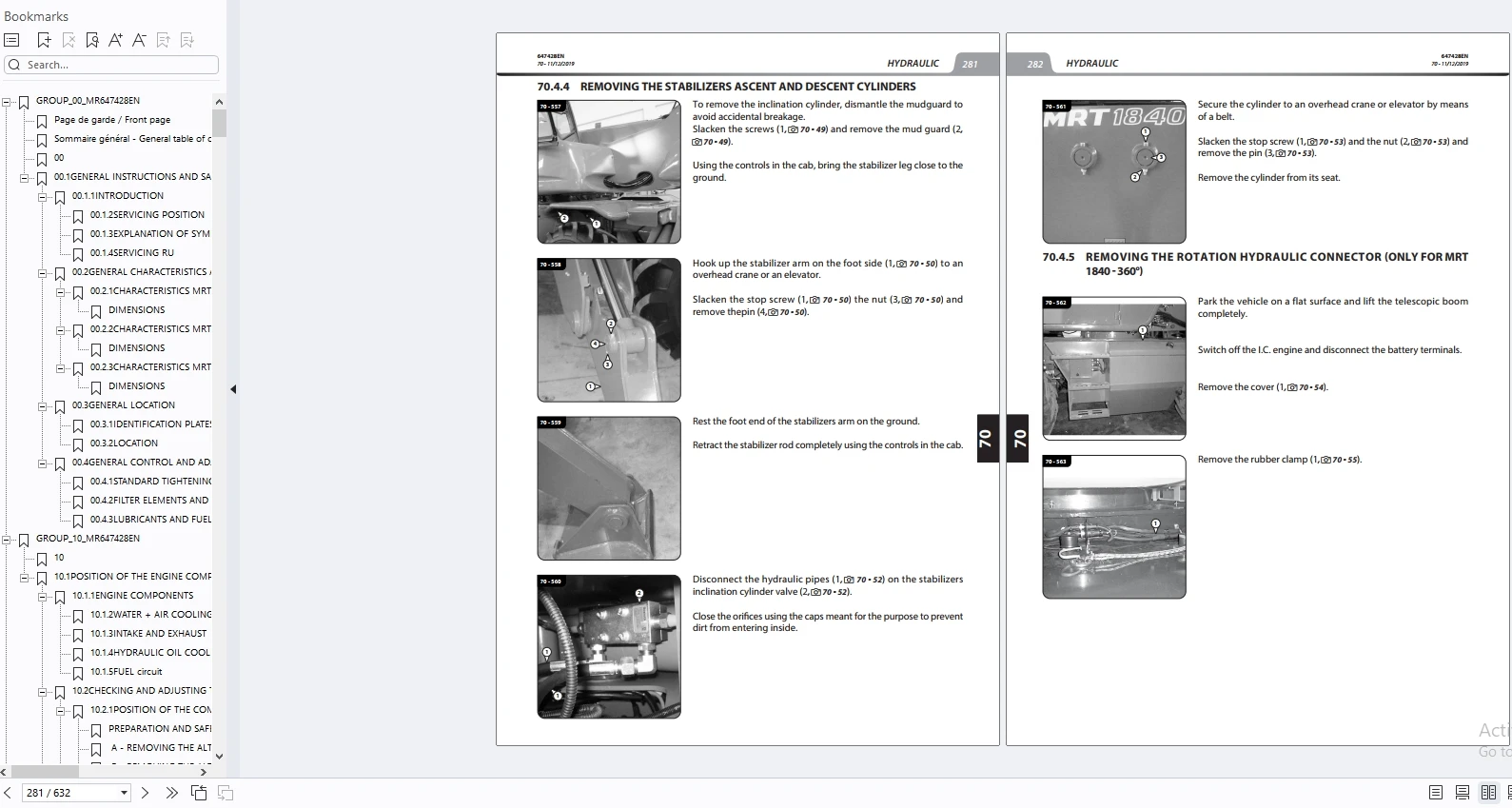
Task: Open bookmark 00.3.2LOCATION
Action: click(124, 443)
